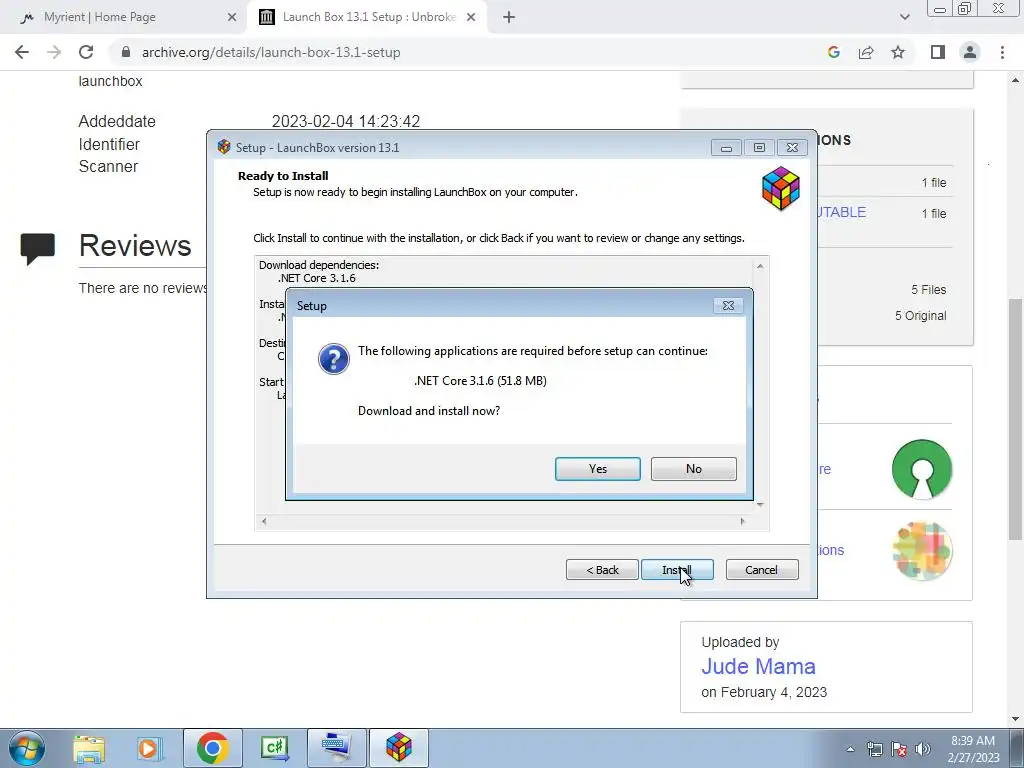Click the Reviews speech bubble icon
This screenshot has width=1024, height=768.
37,248
